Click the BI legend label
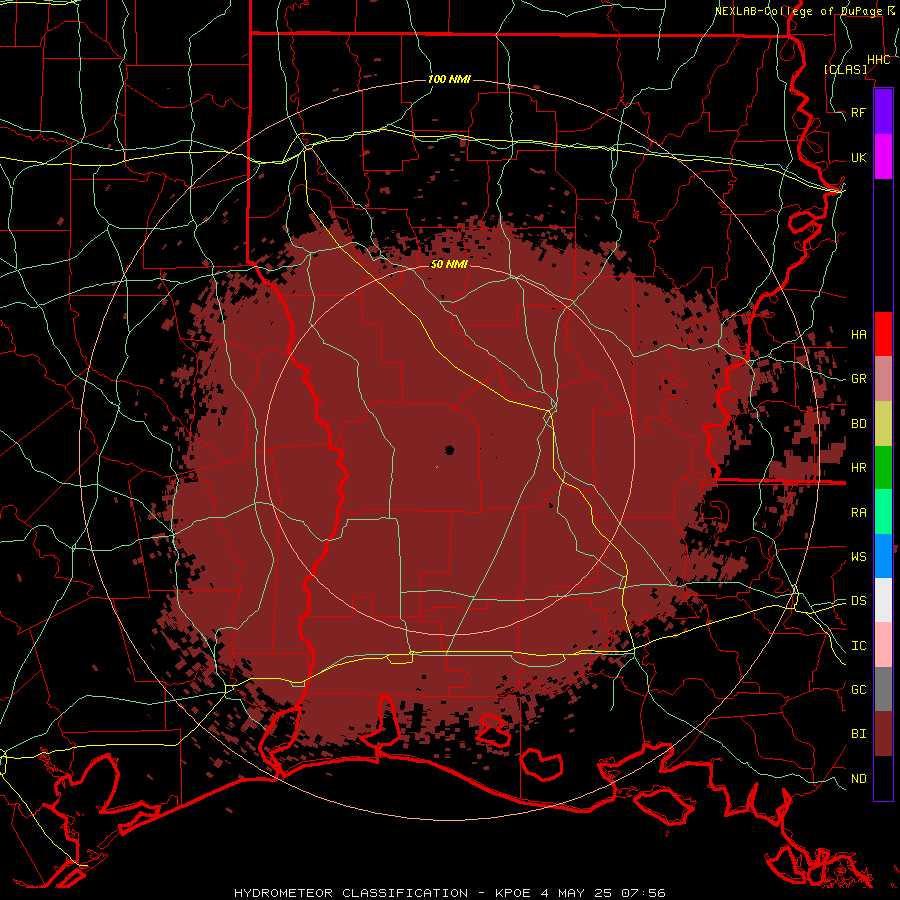 [859, 734]
